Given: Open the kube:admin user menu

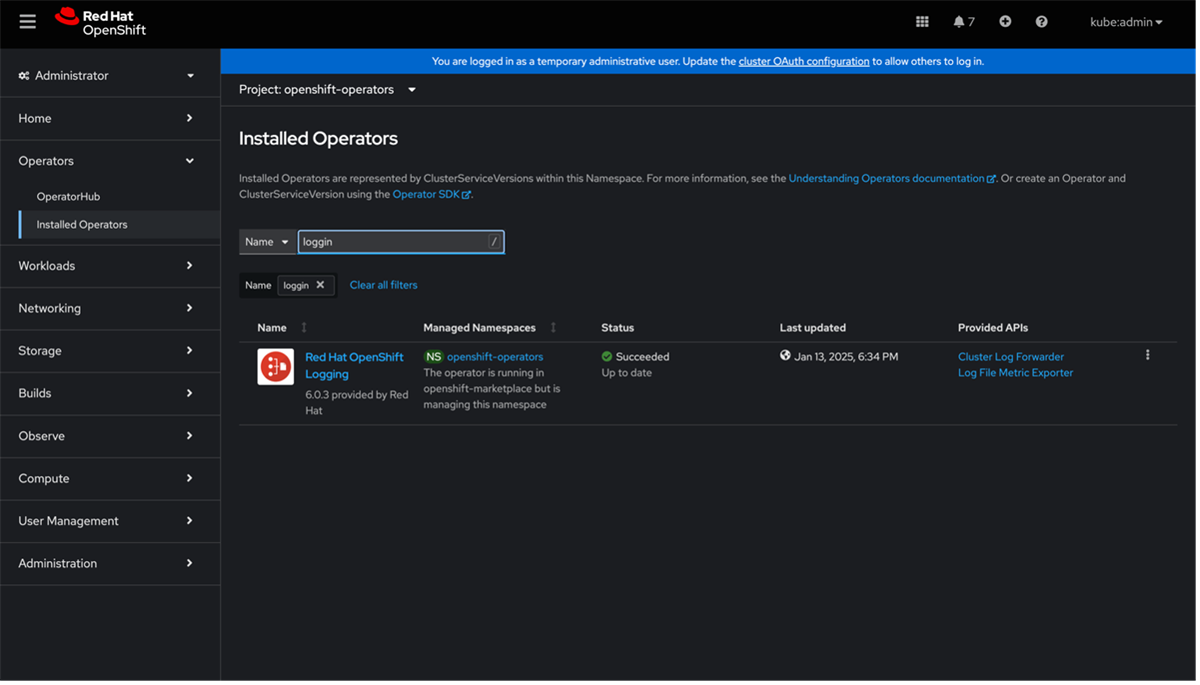Looking at the screenshot, I should click(1125, 20).
